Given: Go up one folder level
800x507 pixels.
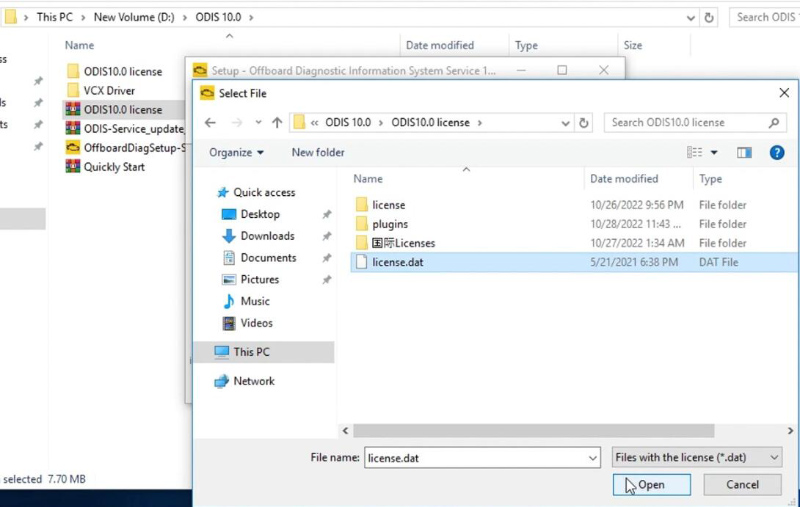Looking at the screenshot, I should (x=277, y=122).
